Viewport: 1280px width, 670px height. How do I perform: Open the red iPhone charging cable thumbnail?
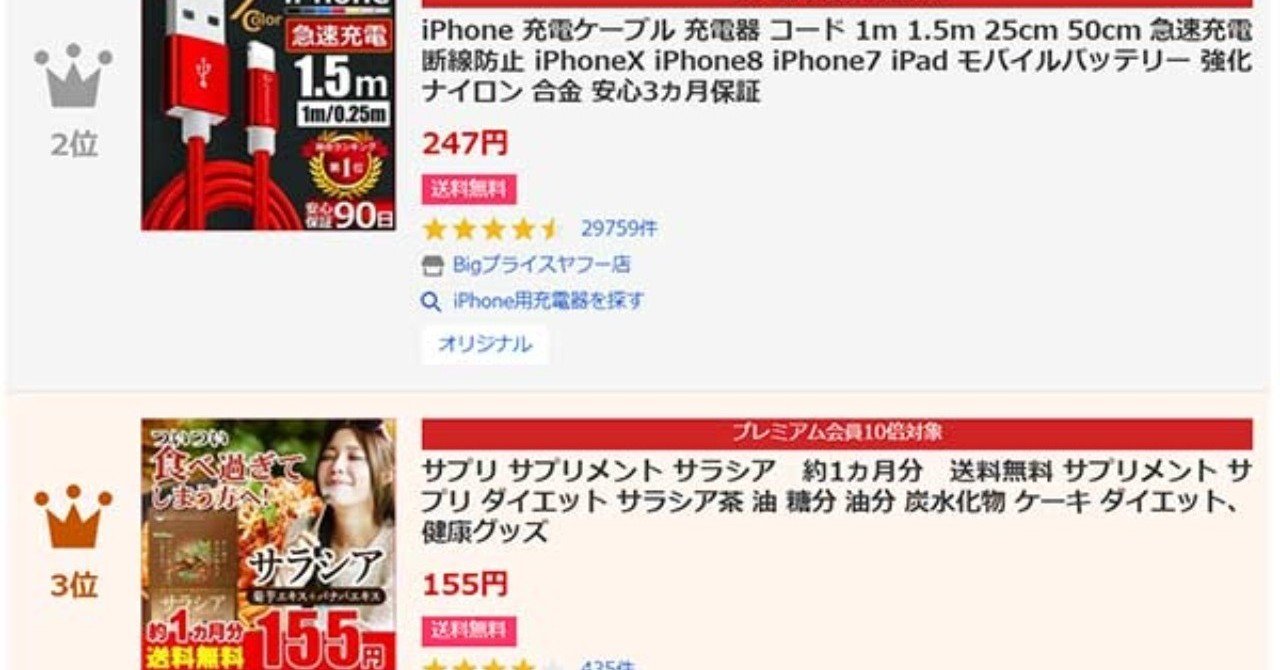point(268,115)
